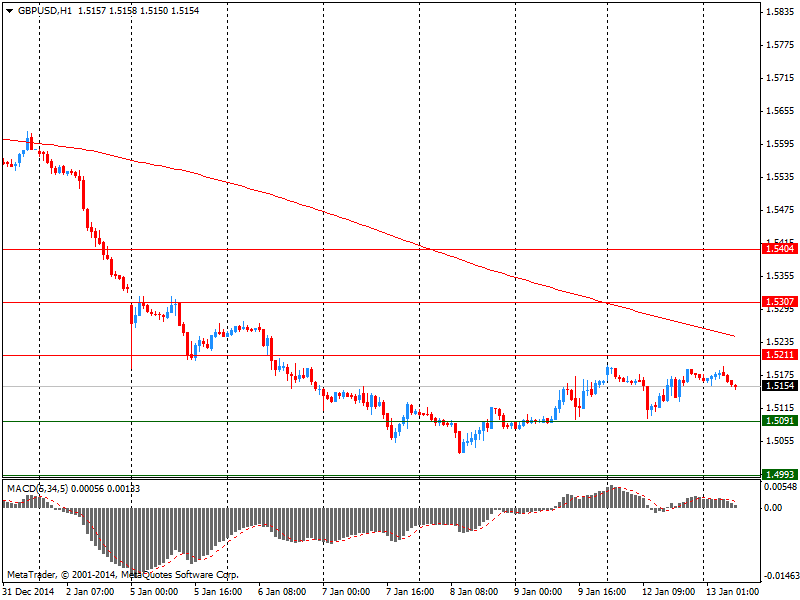The width and height of the screenshot is (800, 600).
Task: Select the MACD(6,34,5) indicator label
Action: [x=37, y=489]
